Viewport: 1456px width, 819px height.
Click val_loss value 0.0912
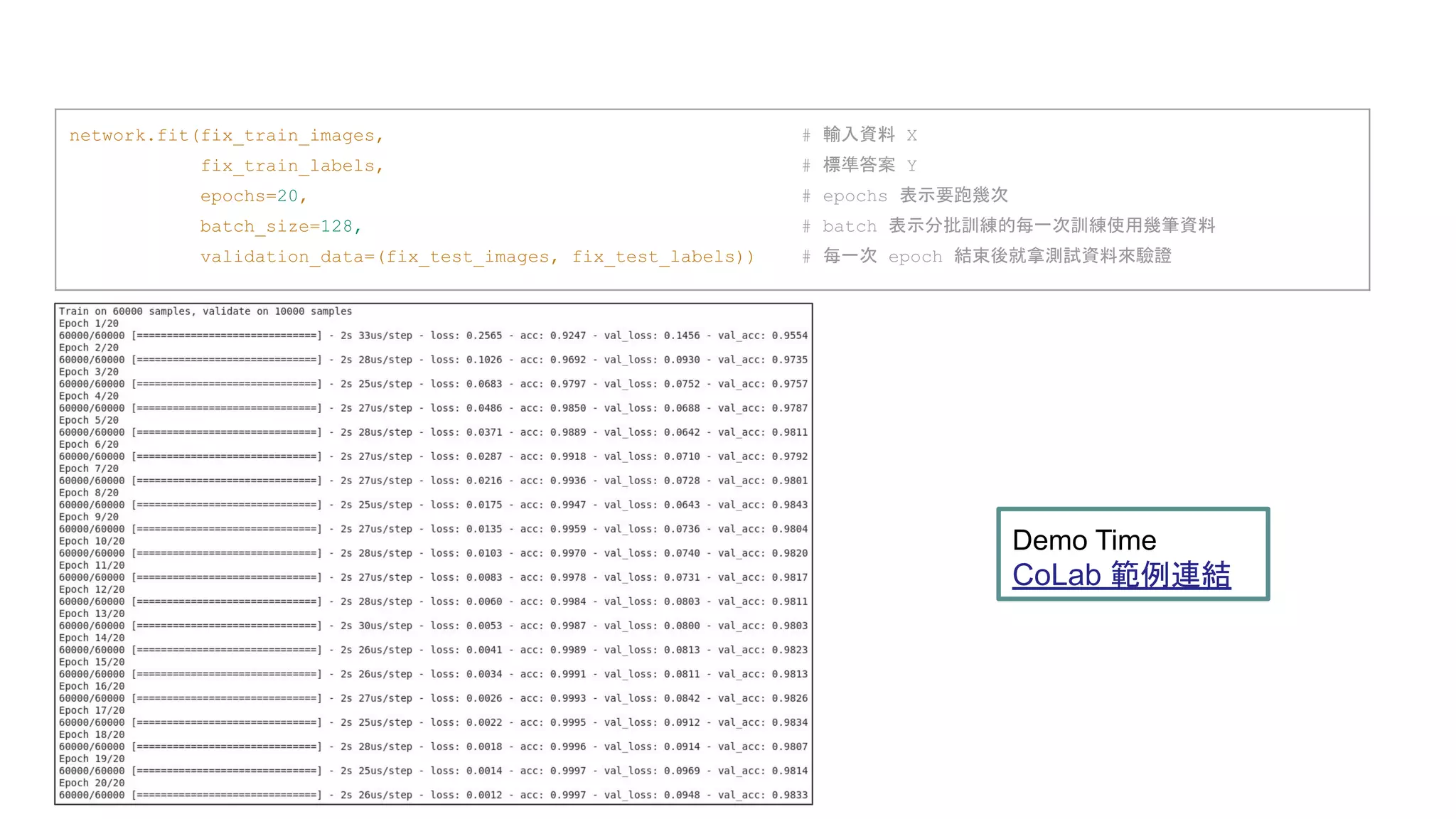point(682,722)
